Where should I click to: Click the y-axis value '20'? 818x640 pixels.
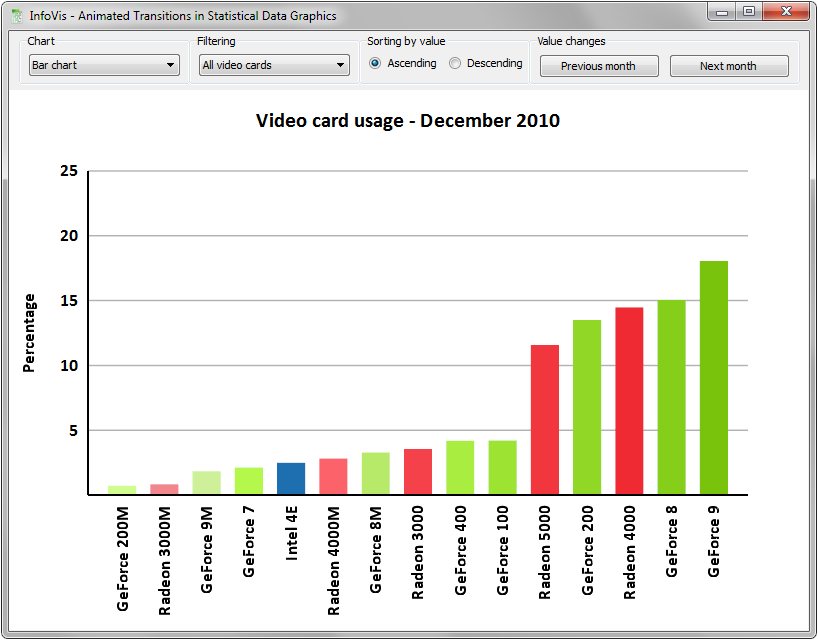click(x=69, y=236)
